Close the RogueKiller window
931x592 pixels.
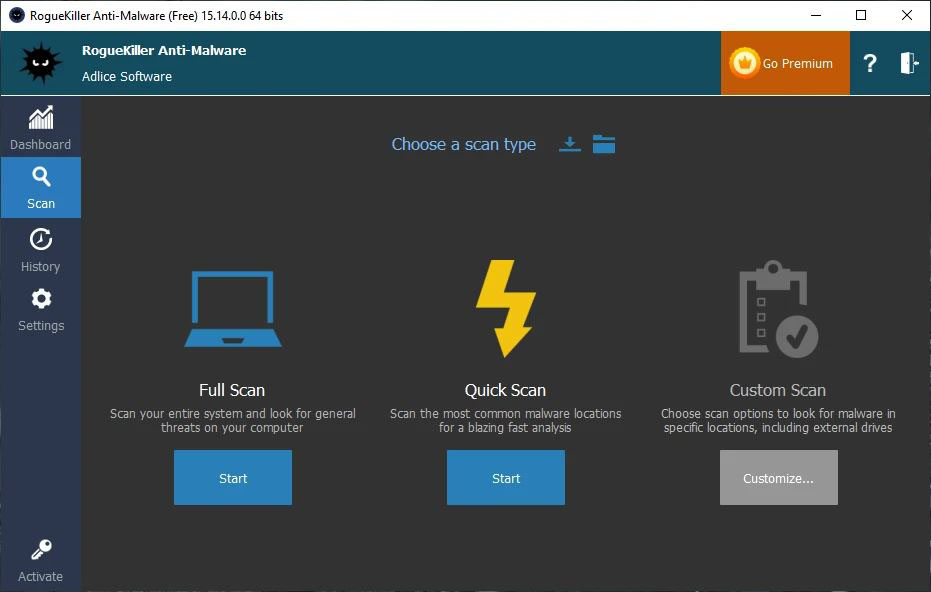907,15
